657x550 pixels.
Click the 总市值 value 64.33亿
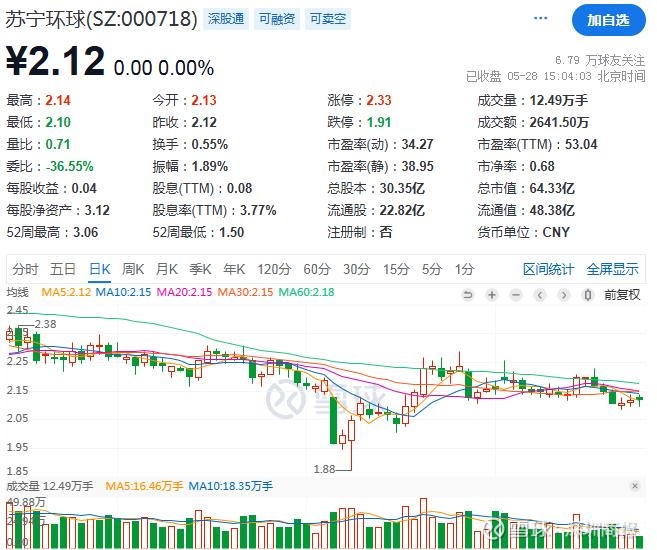point(552,188)
